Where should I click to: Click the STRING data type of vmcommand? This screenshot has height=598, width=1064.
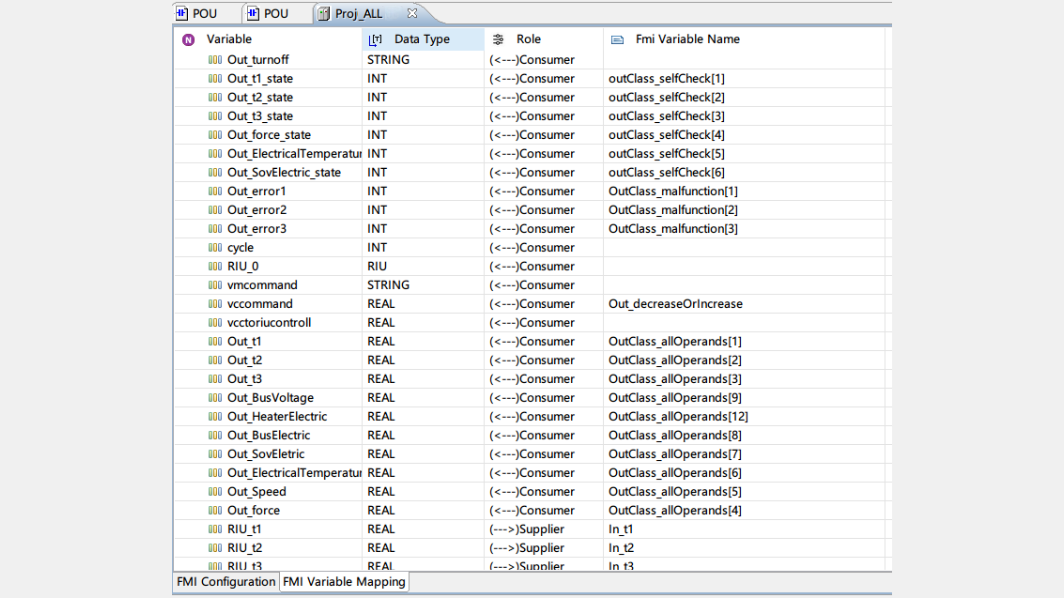point(388,285)
